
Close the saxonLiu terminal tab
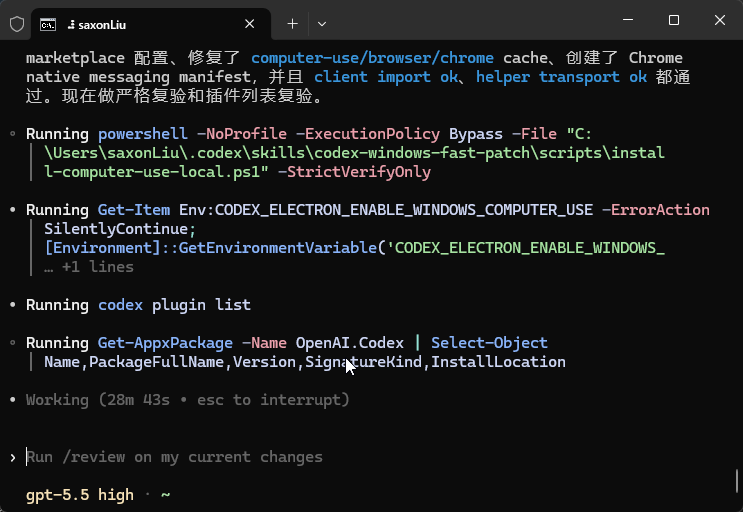(250, 24)
